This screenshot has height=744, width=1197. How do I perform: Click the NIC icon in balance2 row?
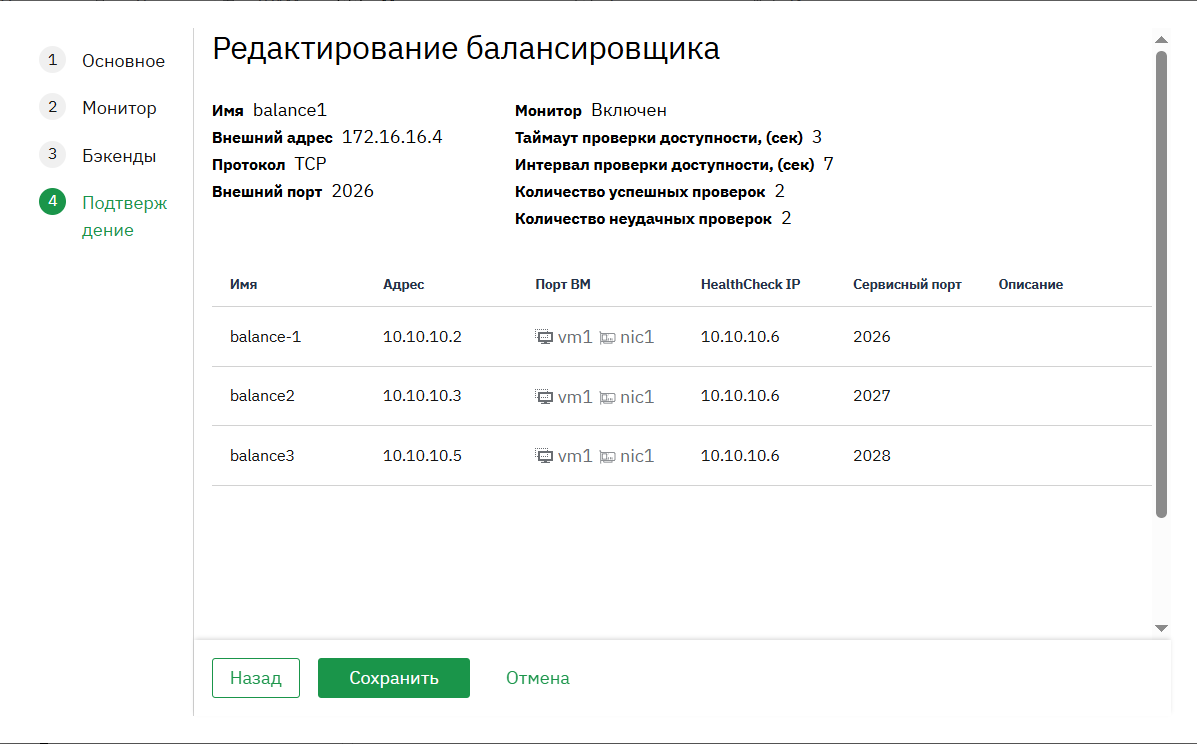[608, 398]
